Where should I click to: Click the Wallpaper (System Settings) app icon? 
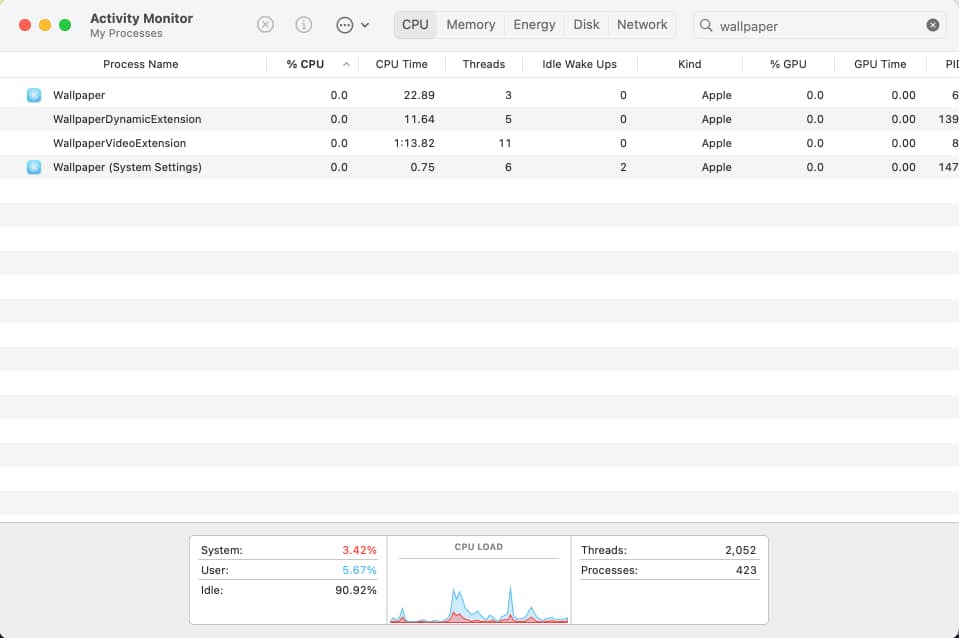[34, 167]
